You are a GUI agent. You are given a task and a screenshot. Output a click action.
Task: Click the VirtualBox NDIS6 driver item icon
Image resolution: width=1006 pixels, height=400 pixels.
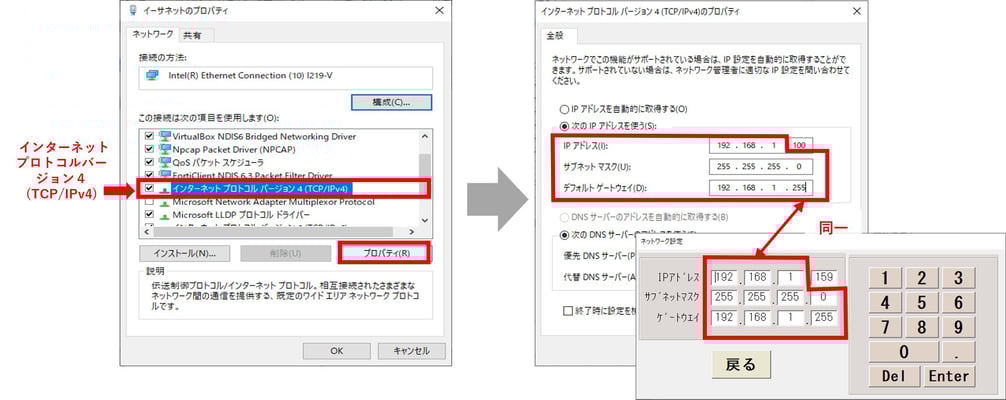[x=165, y=136]
